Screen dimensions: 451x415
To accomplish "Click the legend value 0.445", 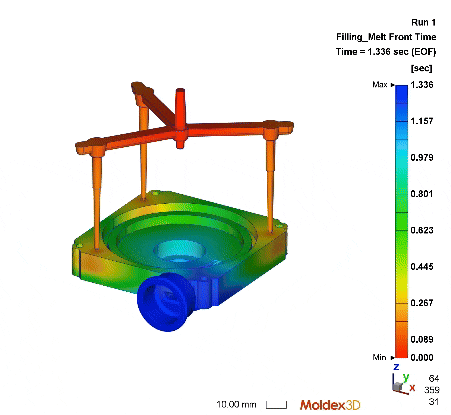I will coord(422,267).
